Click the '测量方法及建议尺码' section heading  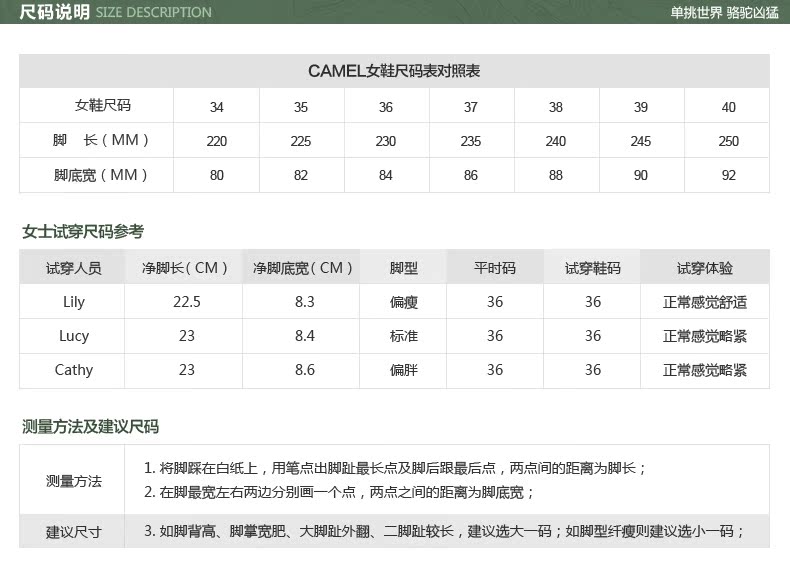(90, 427)
